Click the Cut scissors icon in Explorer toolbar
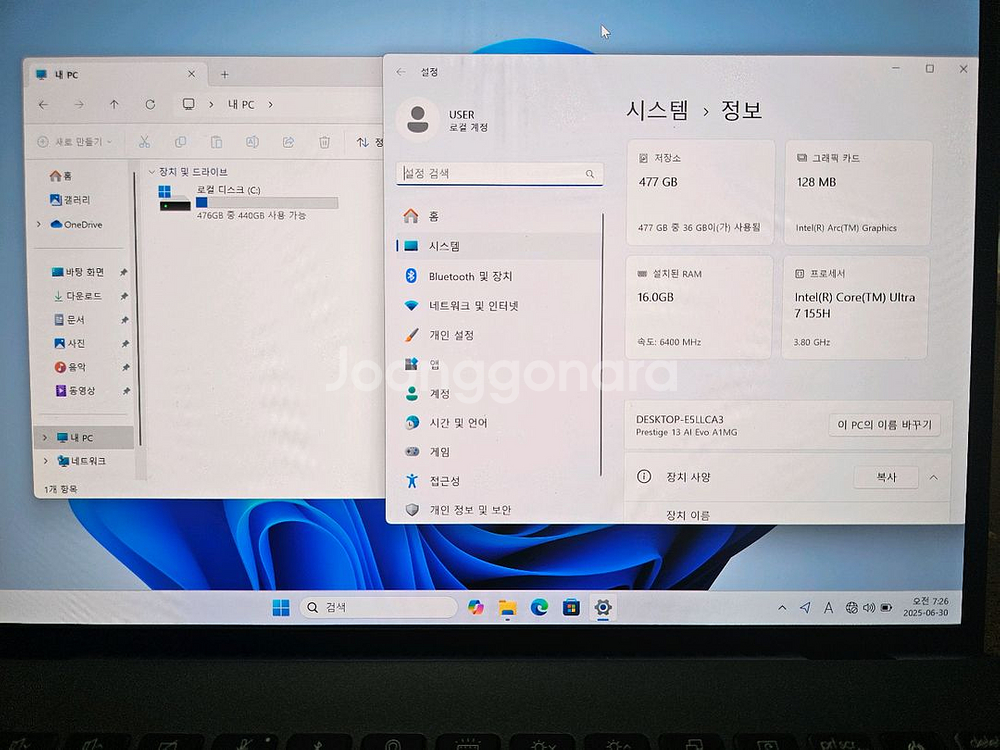This screenshot has height=750, width=1000. [145, 142]
